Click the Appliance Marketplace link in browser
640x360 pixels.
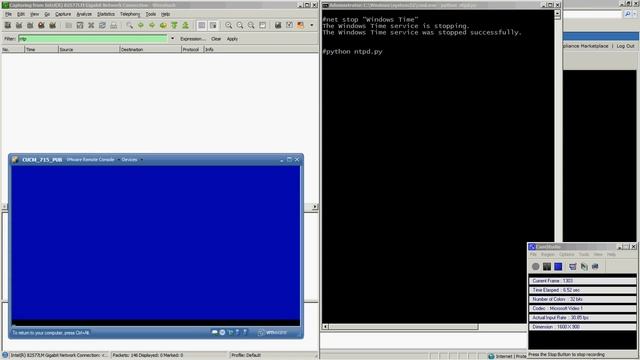[x=586, y=46]
